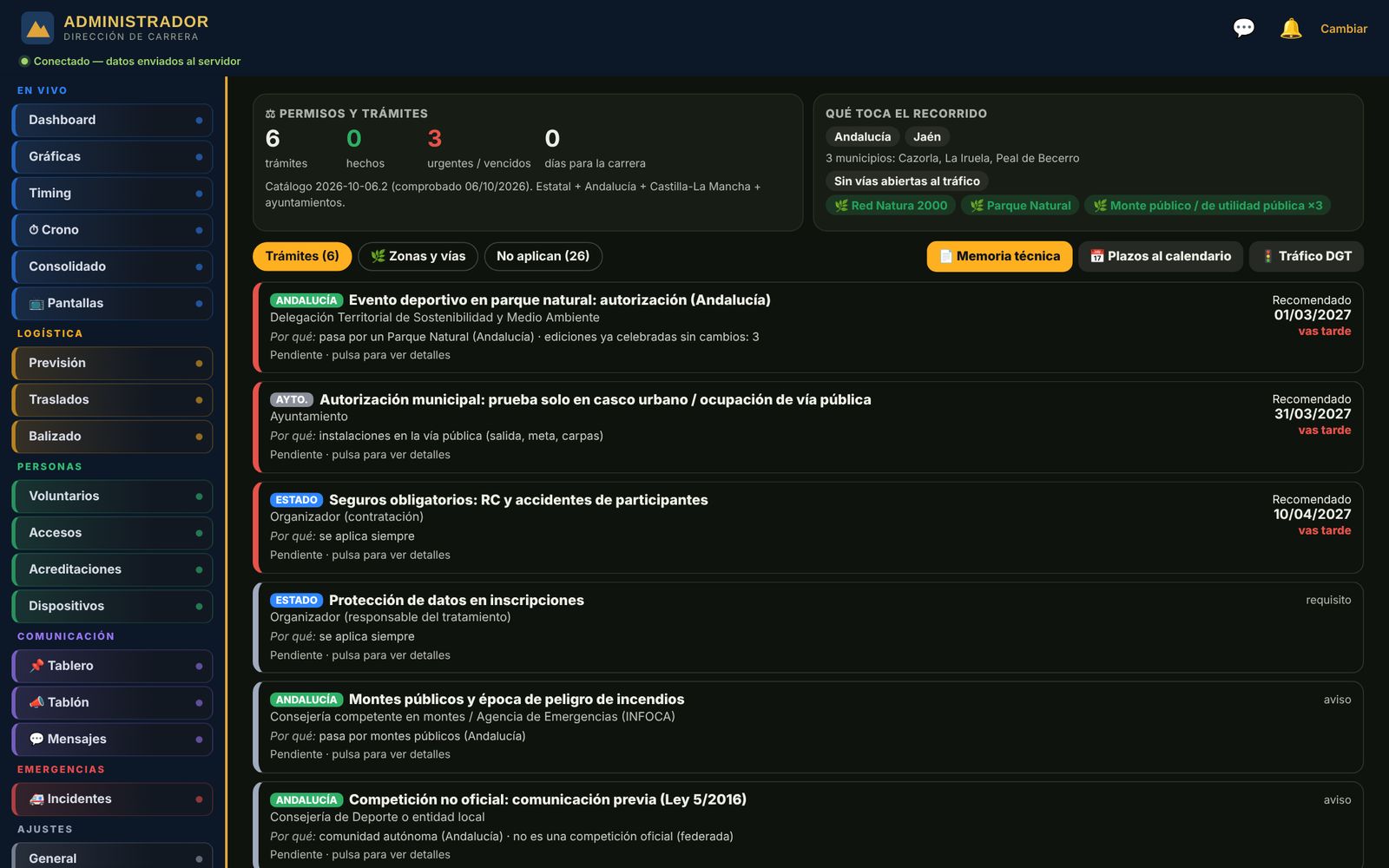Open Tablero under Comunicación
Image resolution: width=1389 pixels, height=868 pixels.
click(x=112, y=666)
